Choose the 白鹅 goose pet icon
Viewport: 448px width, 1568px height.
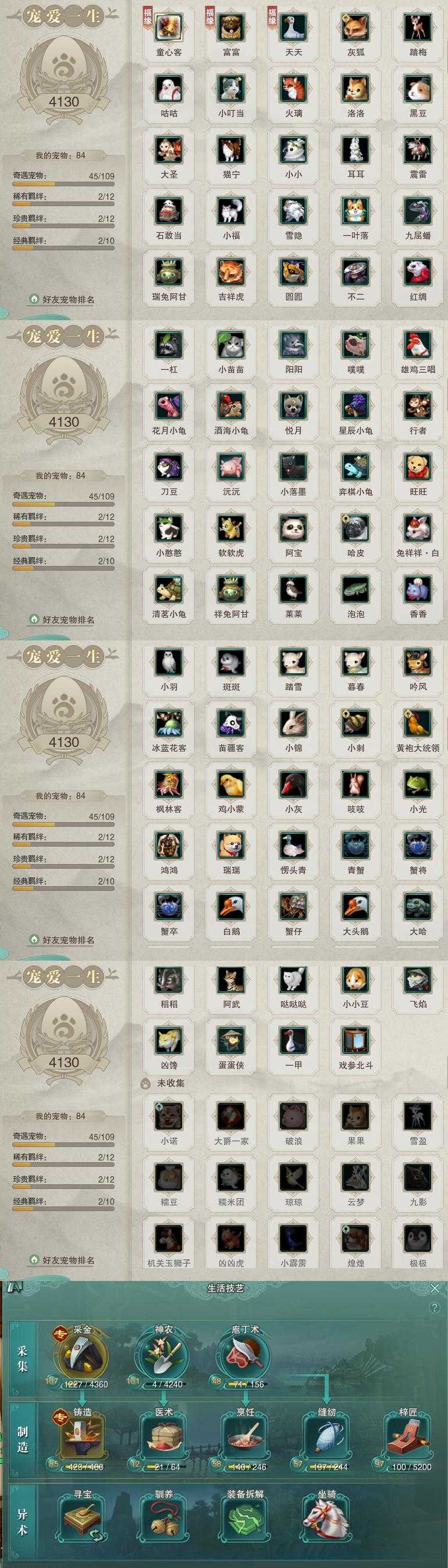tap(231, 907)
